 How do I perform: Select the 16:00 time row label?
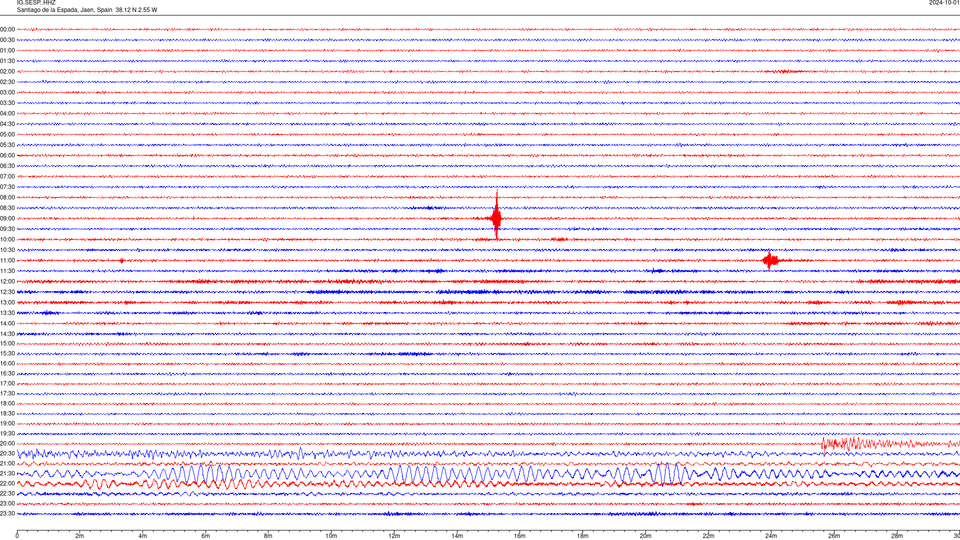click(7, 364)
